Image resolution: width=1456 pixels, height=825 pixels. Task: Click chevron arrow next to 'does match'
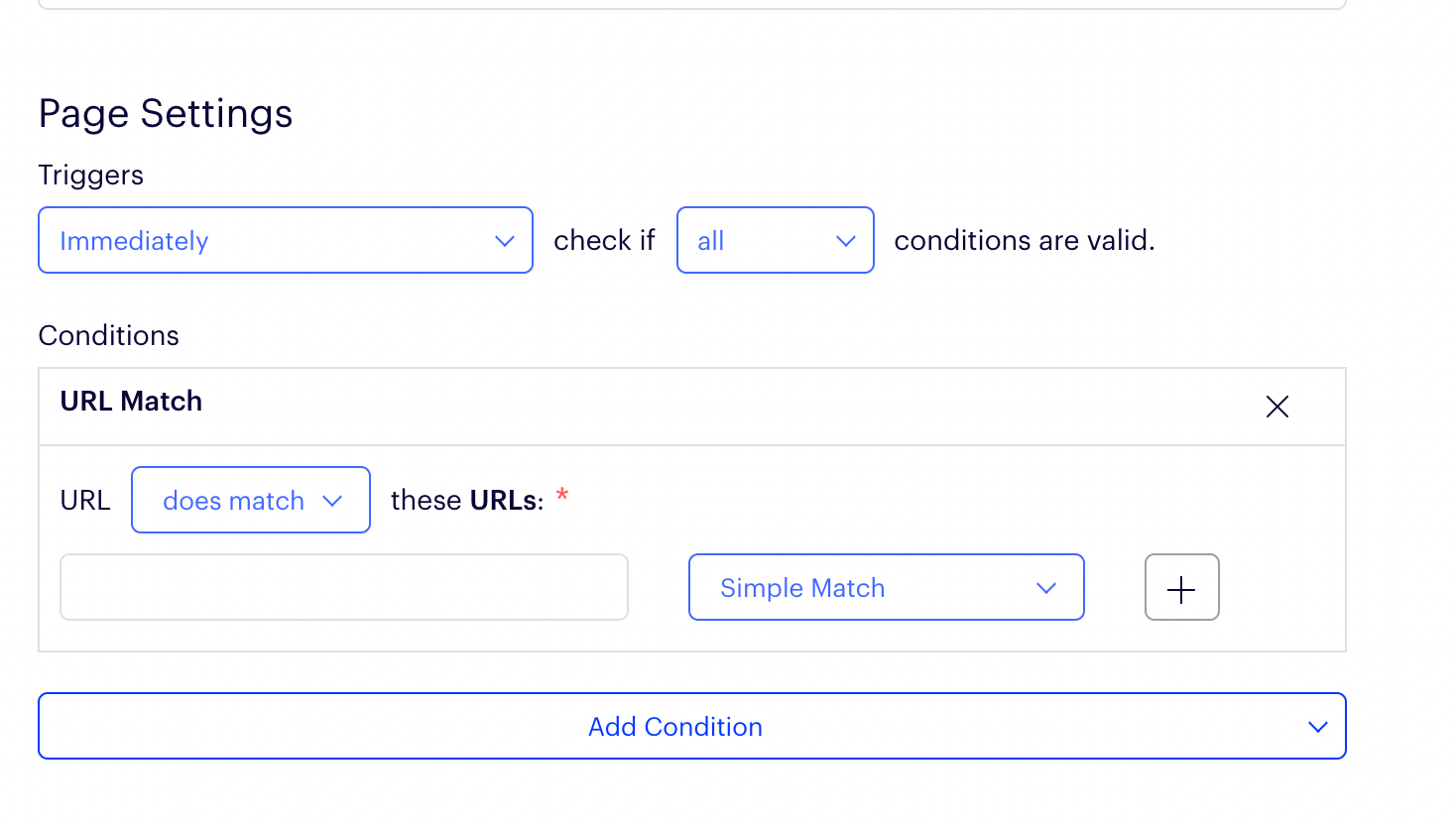[x=332, y=501]
